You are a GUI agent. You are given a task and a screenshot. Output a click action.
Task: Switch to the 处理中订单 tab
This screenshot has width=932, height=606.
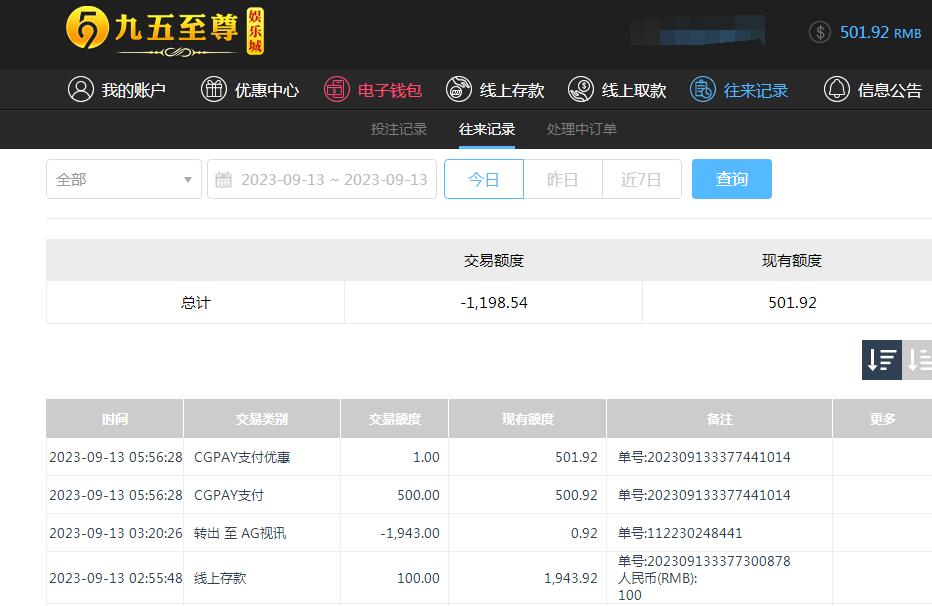tap(582, 129)
